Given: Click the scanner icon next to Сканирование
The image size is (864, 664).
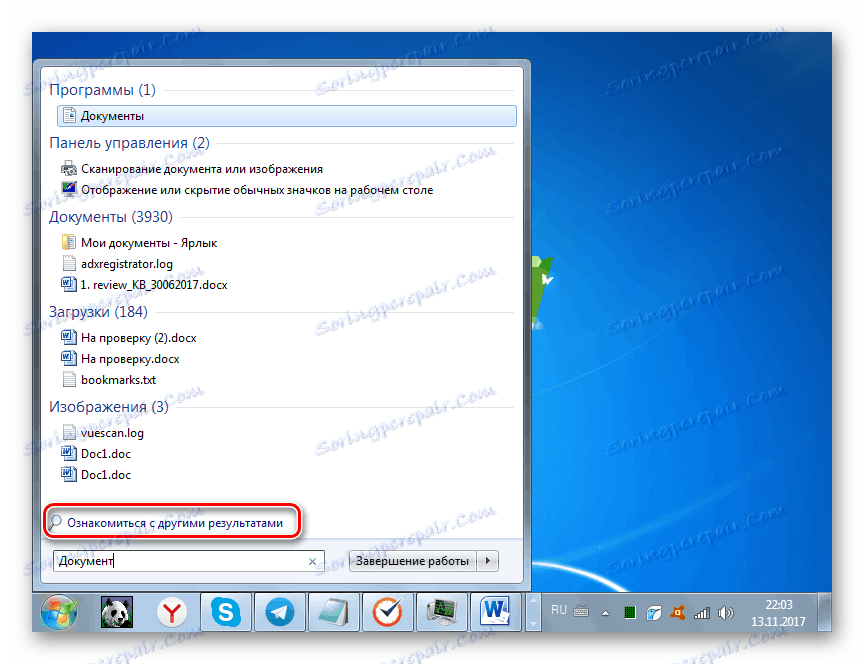Looking at the screenshot, I should pyautogui.click(x=69, y=168).
